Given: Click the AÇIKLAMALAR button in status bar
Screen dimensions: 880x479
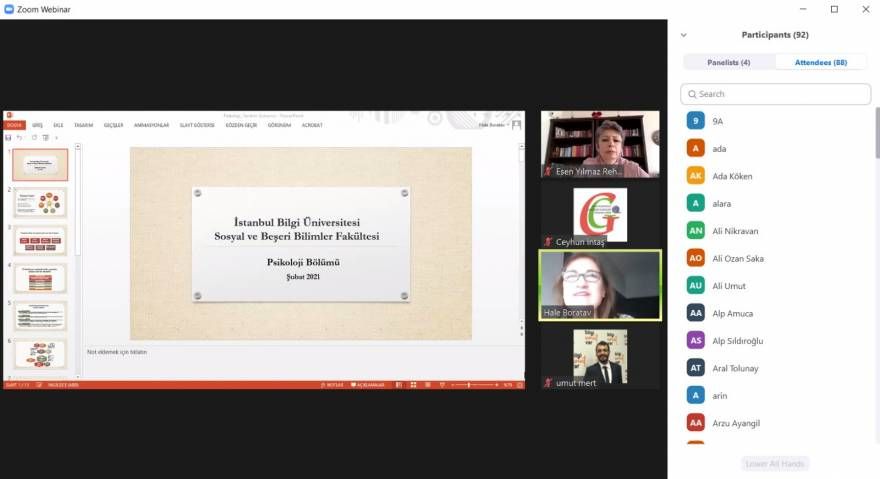Looking at the screenshot, I should pyautogui.click(x=368, y=385).
